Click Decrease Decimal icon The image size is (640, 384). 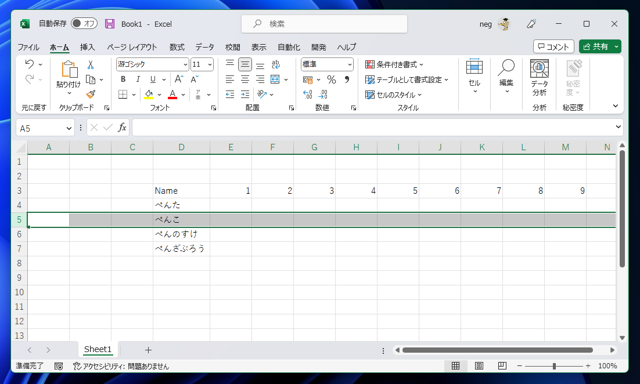tap(323, 95)
